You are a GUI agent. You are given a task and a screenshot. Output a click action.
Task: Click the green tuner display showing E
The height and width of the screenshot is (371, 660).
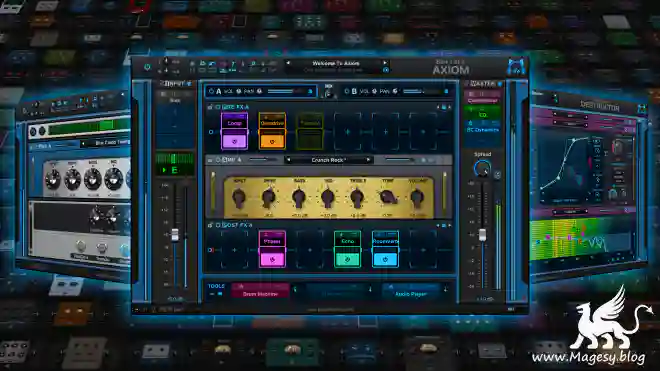pyautogui.click(x=175, y=164)
